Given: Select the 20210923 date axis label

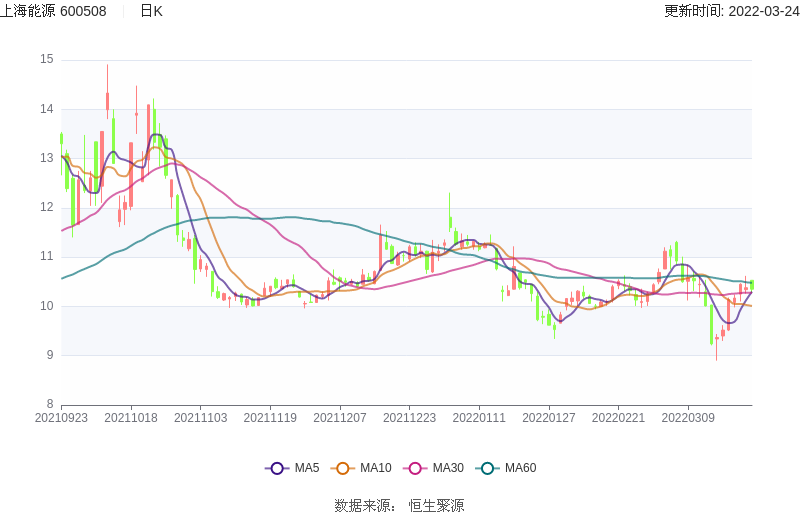Looking at the screenshot, I should click(61, 418).
